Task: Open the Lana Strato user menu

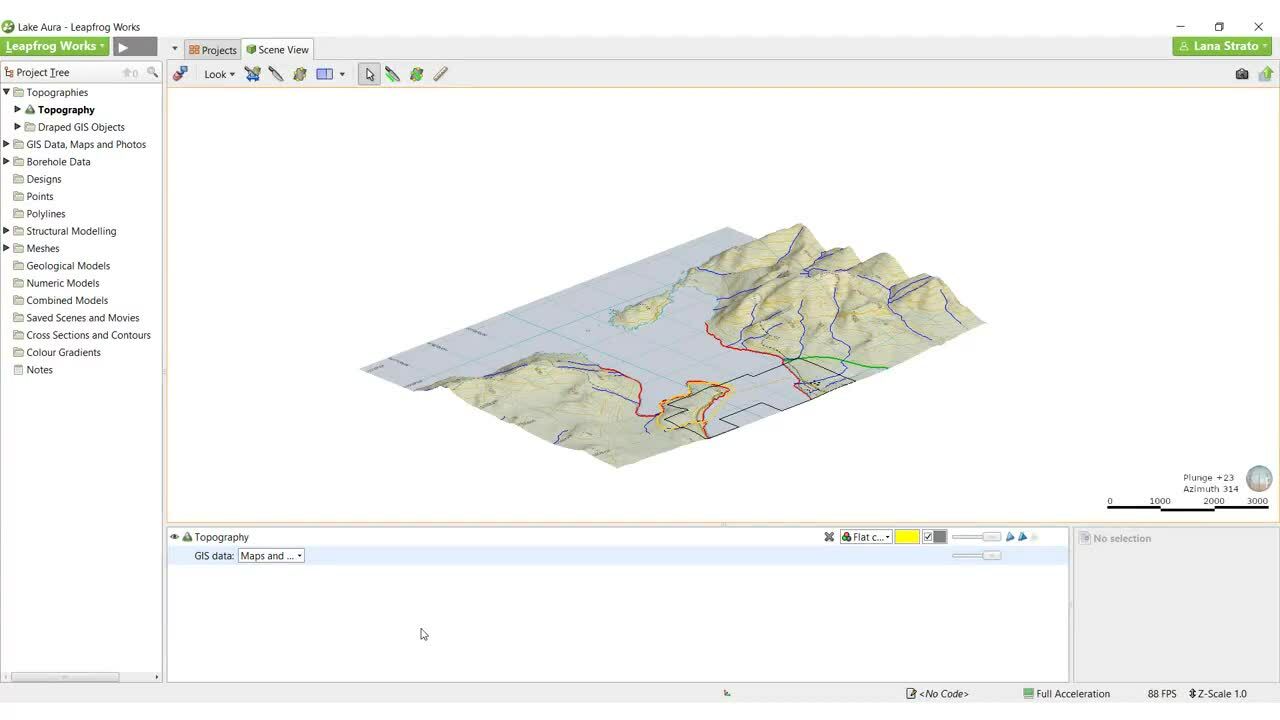Action: [x=1223, y=46]
